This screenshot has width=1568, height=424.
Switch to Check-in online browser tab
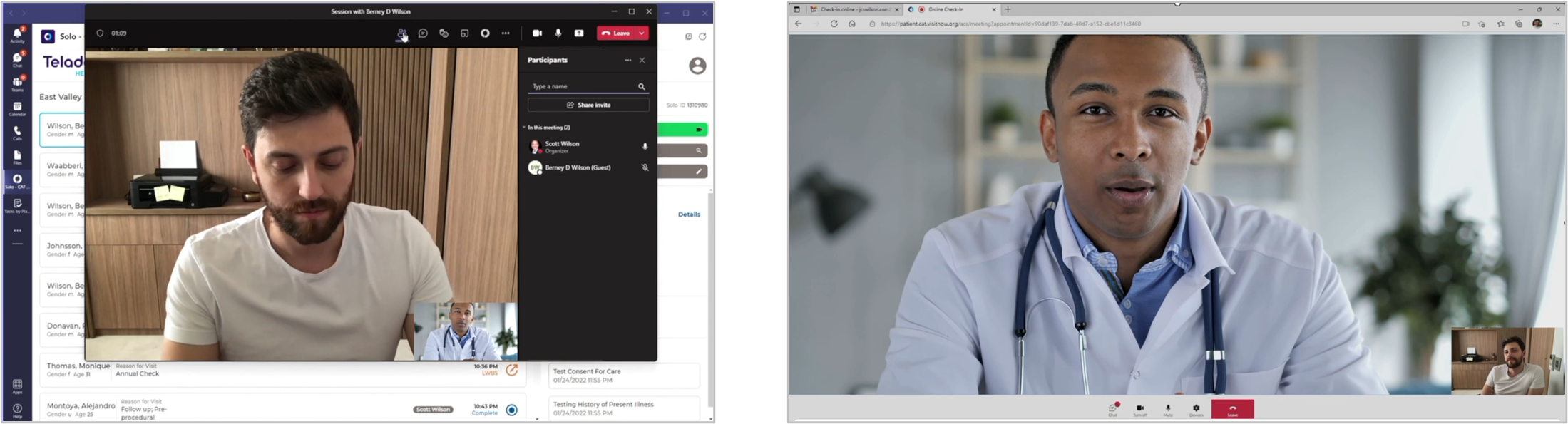point(854,9)
